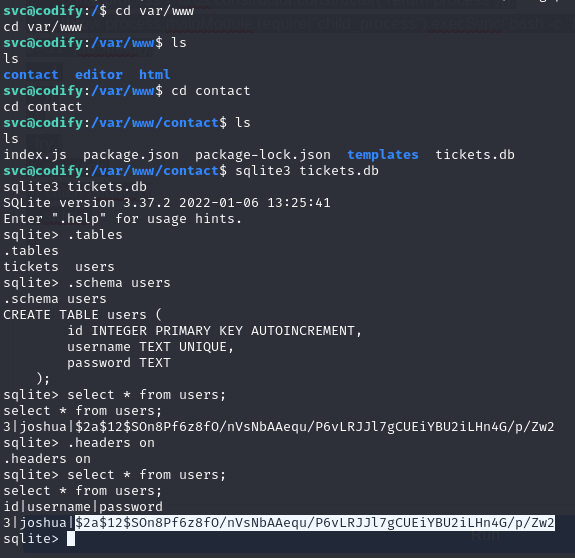Click the 'sqlite> .headers on' command line
The height and width of the screenshot is (558, 575).
click(79, 443)
